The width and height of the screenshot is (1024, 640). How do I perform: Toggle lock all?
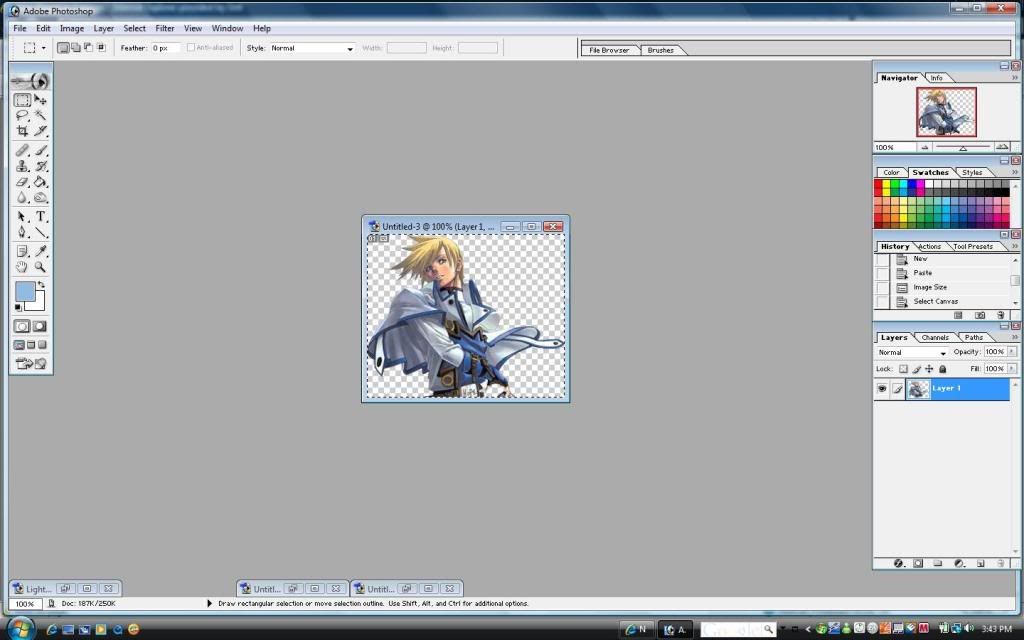coord(942,369)
